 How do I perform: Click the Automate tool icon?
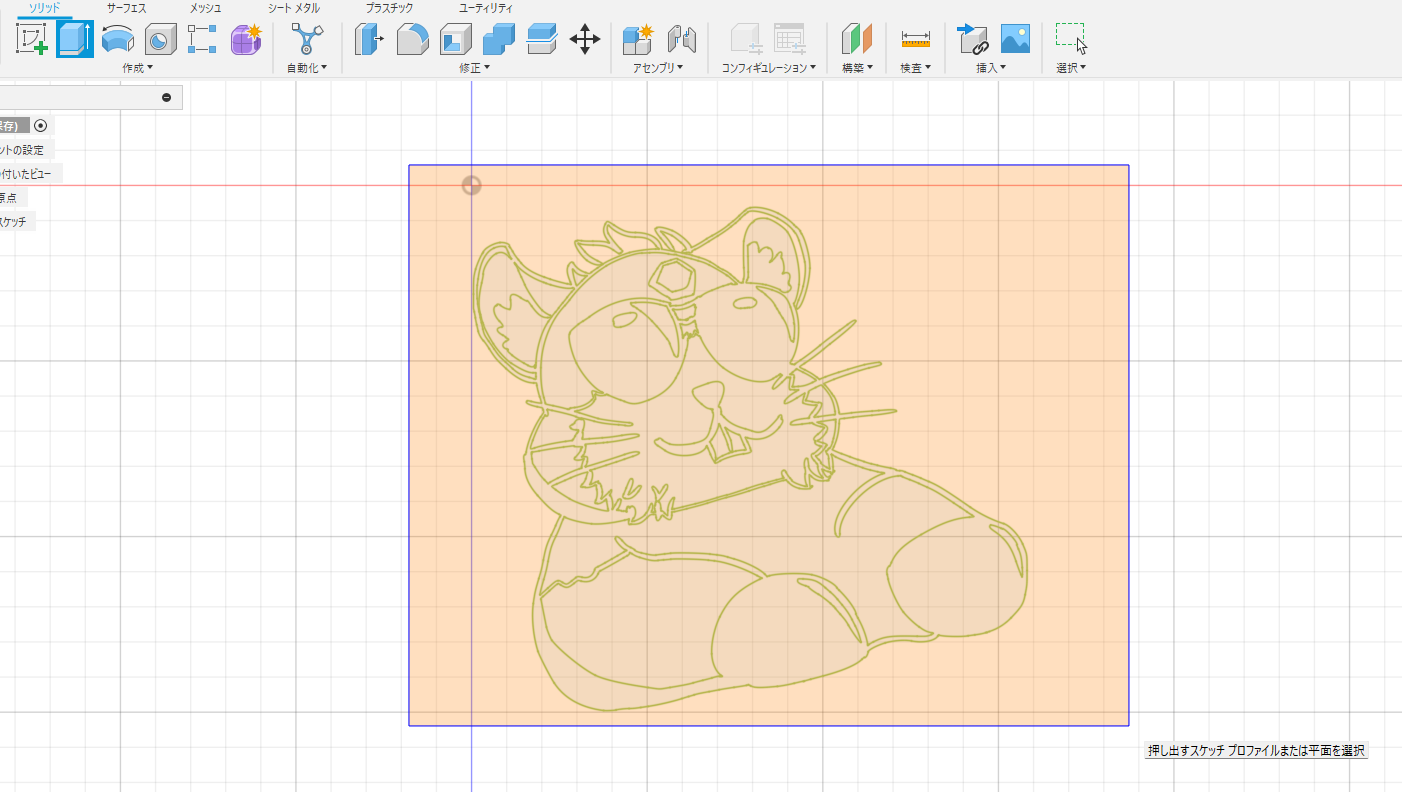pos(307,39)
